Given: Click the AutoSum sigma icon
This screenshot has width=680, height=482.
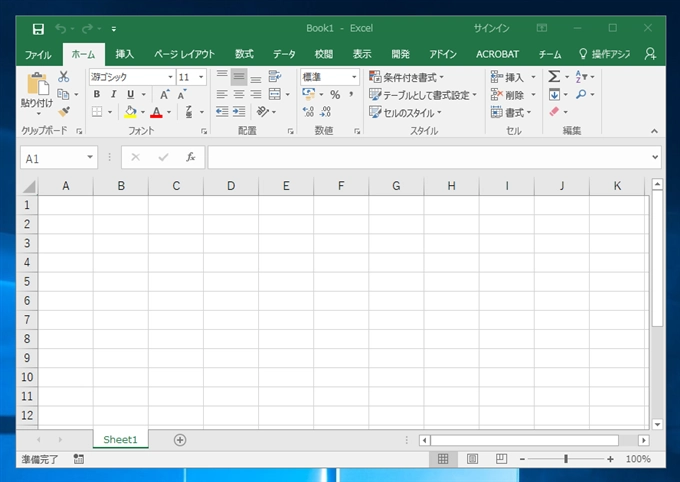Looking at the screenshot, I should 554,77.
